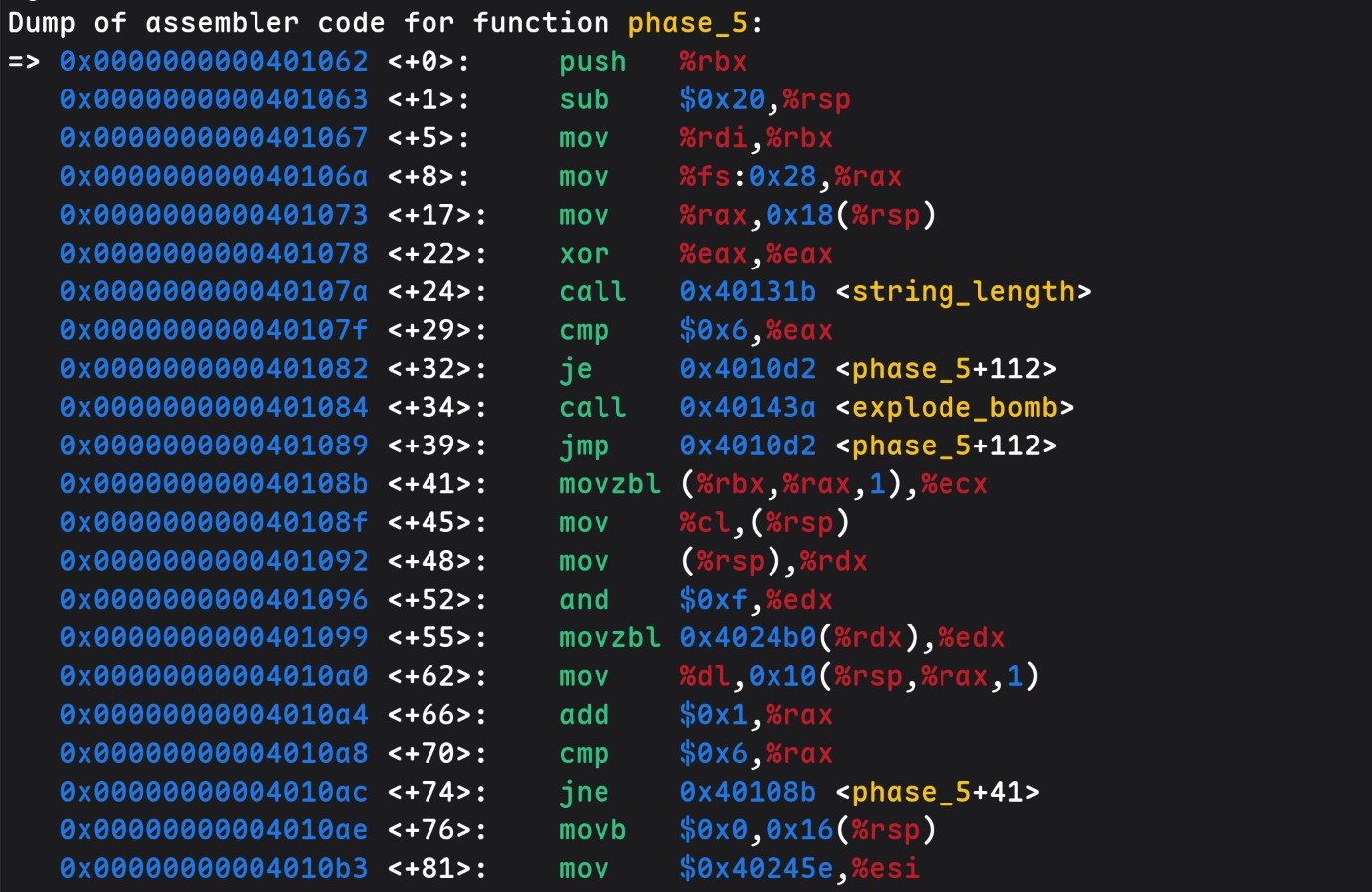The width and height of the screenshot is (1372, 892).
Task: Click the (%rbx,%rax,1),%ecx operand
Action: 834,484
